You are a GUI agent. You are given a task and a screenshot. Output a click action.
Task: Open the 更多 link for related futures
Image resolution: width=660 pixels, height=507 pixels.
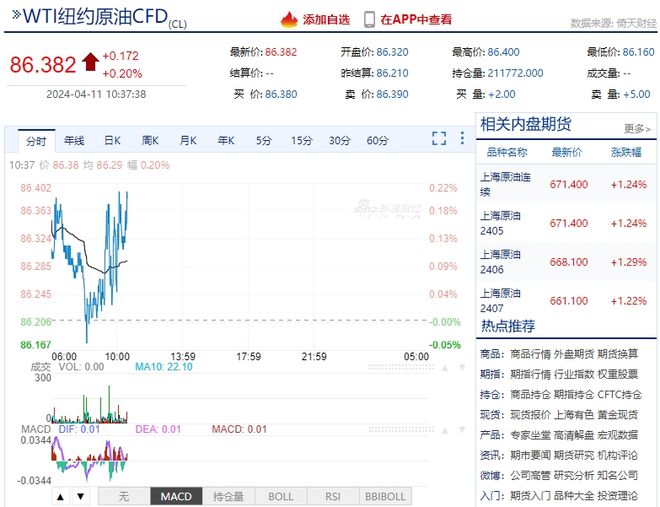(x=637, y=128)
